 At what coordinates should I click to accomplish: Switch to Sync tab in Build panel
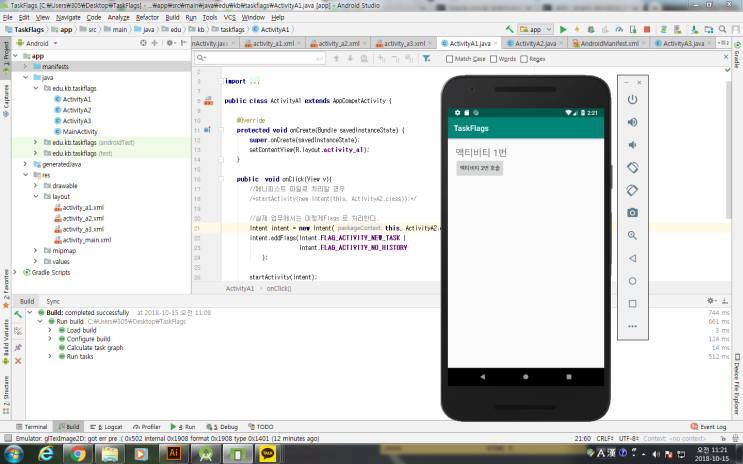(x=53, y=301)
